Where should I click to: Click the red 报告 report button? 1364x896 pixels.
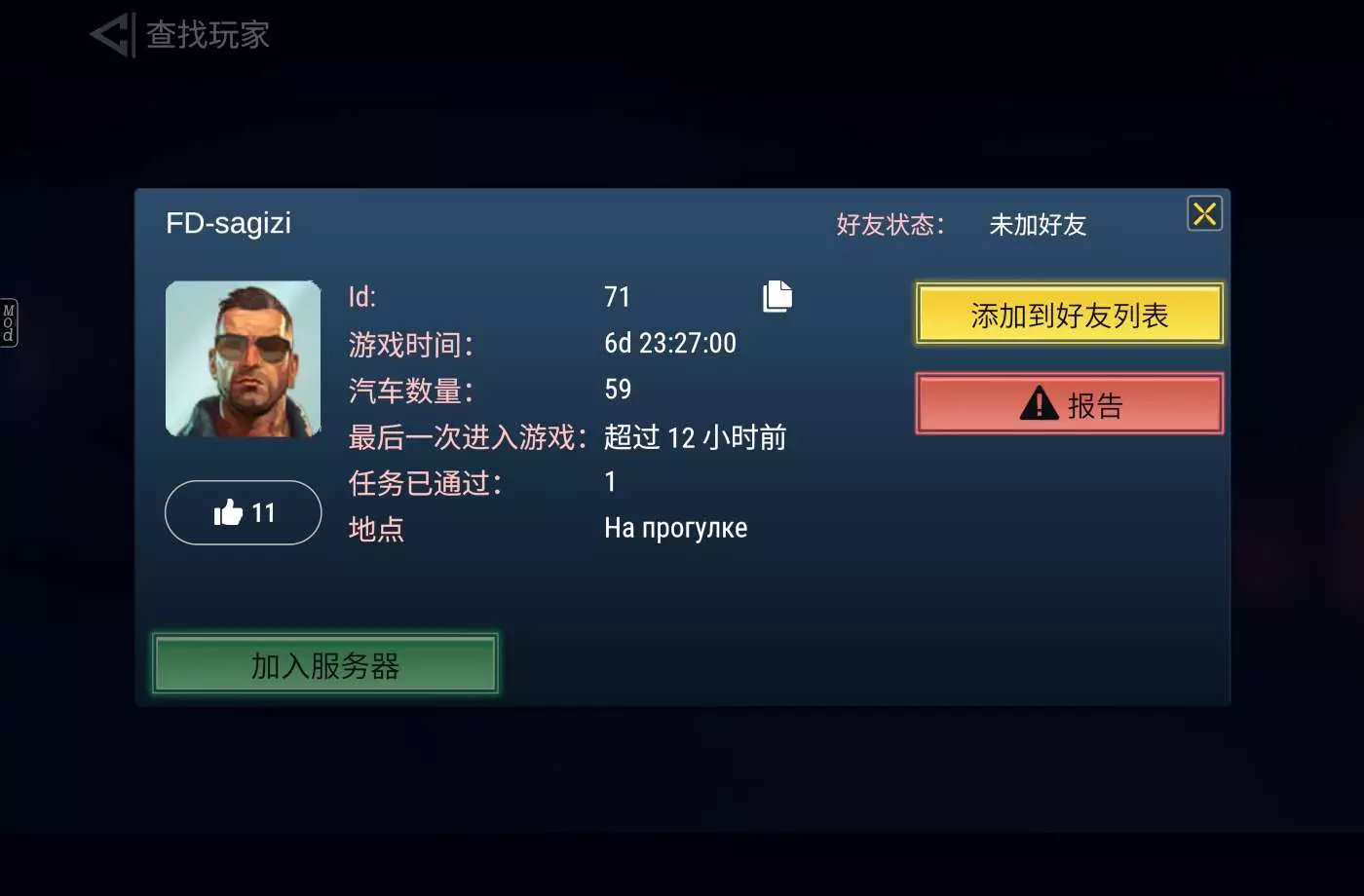pos(1069,403)
